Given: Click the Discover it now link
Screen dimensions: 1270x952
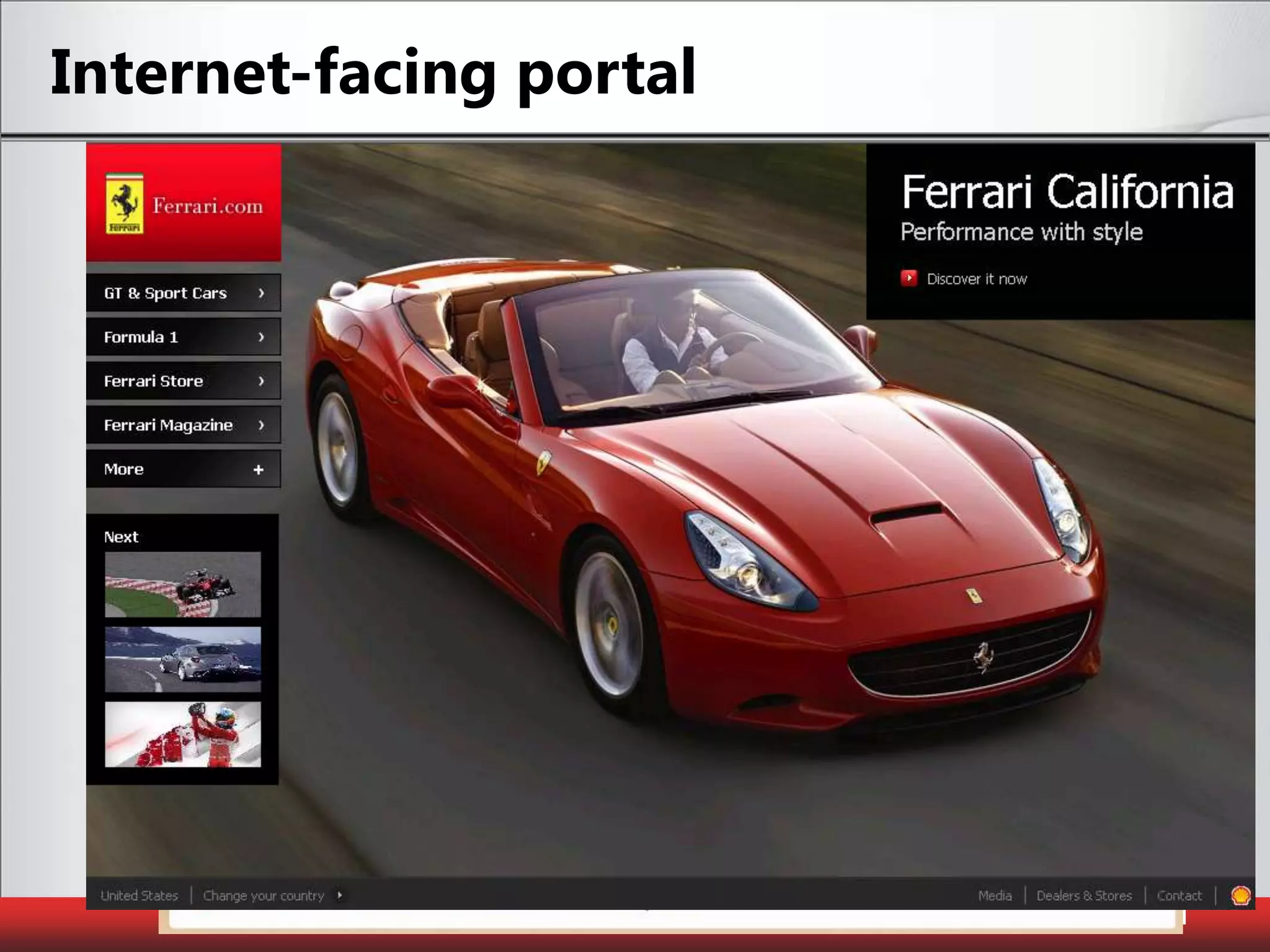Looking at the screenshot, I should tap(977, 279).
